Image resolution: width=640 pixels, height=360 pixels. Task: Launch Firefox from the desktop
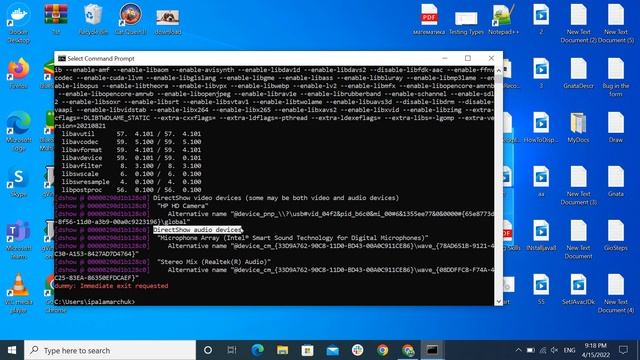click(x=18, y=73)
